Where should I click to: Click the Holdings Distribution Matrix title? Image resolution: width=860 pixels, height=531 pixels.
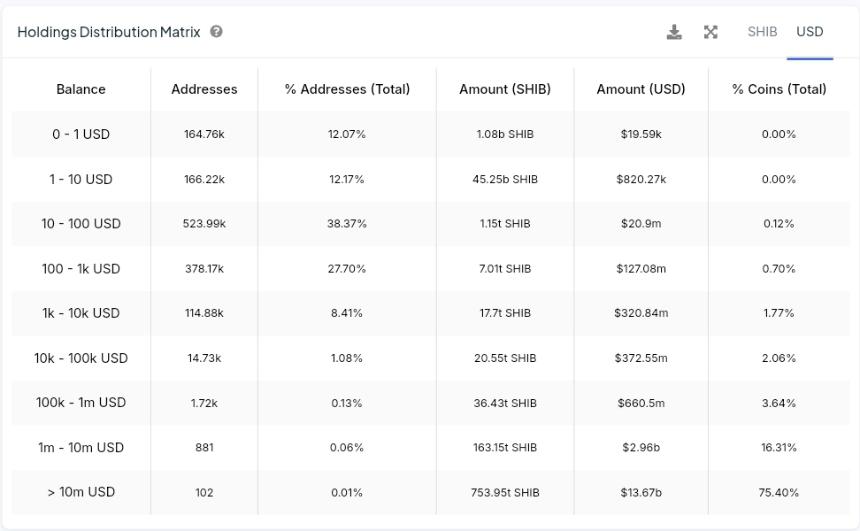(109, 32)
